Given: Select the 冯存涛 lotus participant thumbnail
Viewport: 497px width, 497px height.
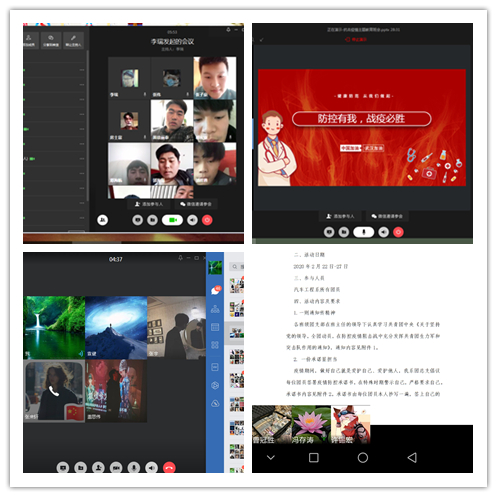Looking at the screenshot, I should 311,425.
